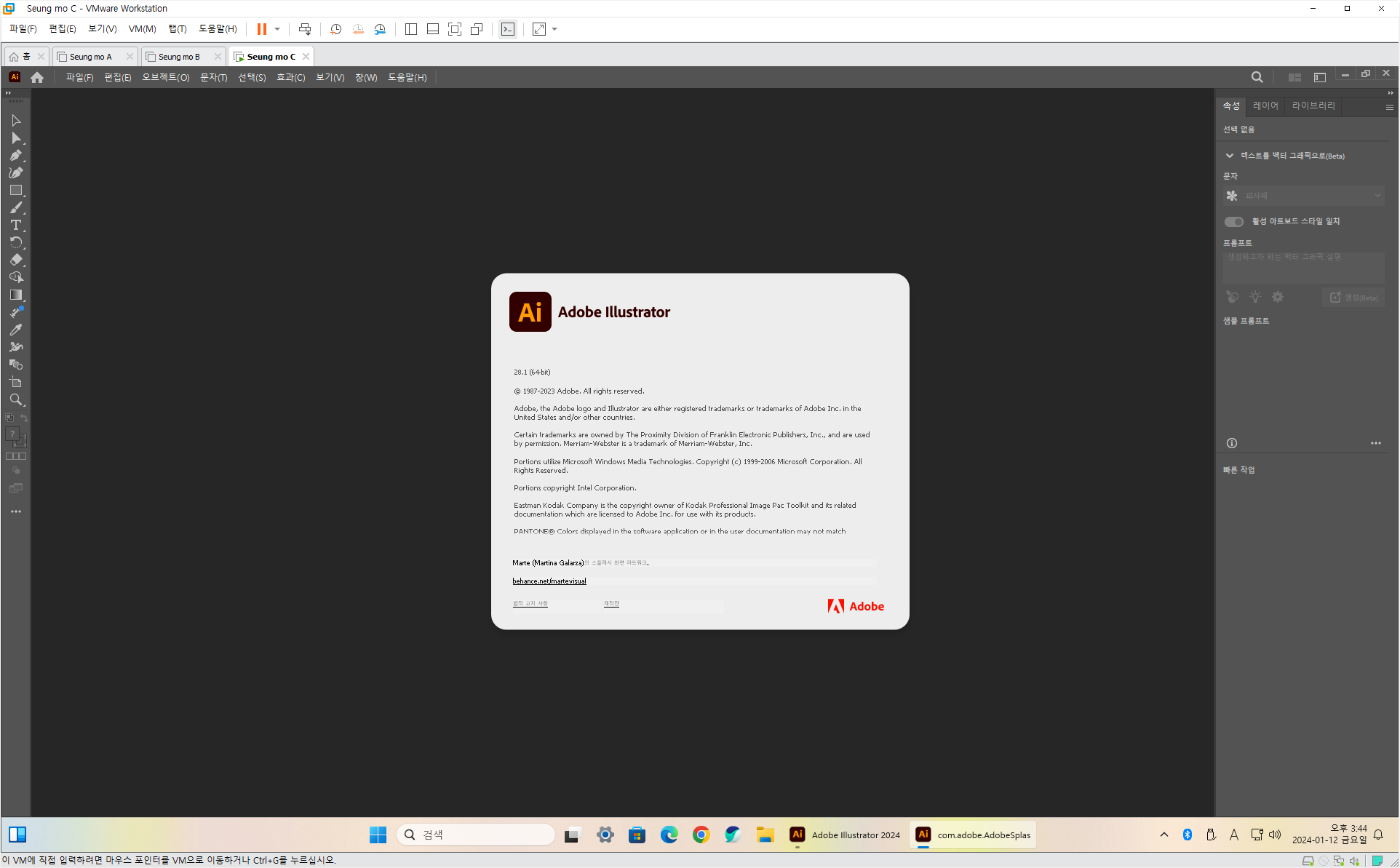1400x868 pixels.
Task: Select the Rectangle tool
Action: (x=16, y=191)
